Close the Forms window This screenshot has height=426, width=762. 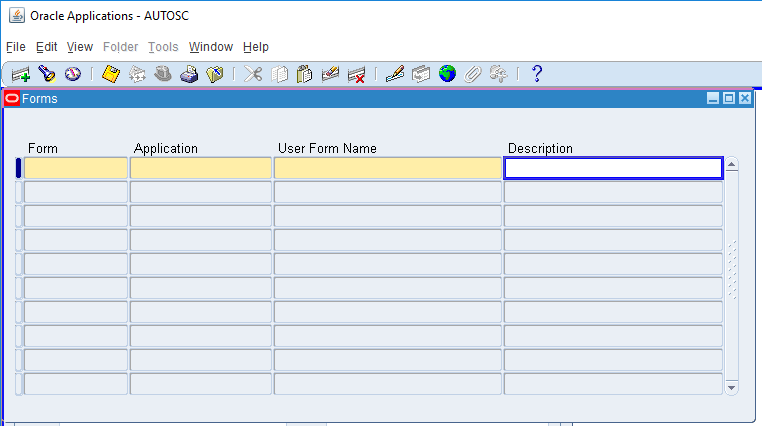tap(745, 99)
